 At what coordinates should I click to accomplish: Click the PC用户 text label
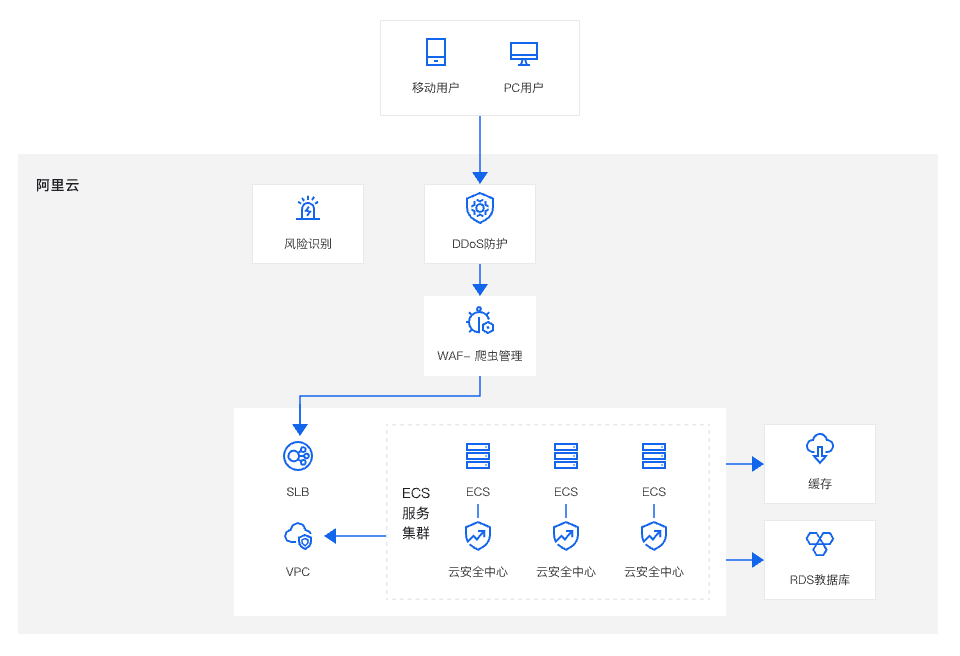pos(523,88)
